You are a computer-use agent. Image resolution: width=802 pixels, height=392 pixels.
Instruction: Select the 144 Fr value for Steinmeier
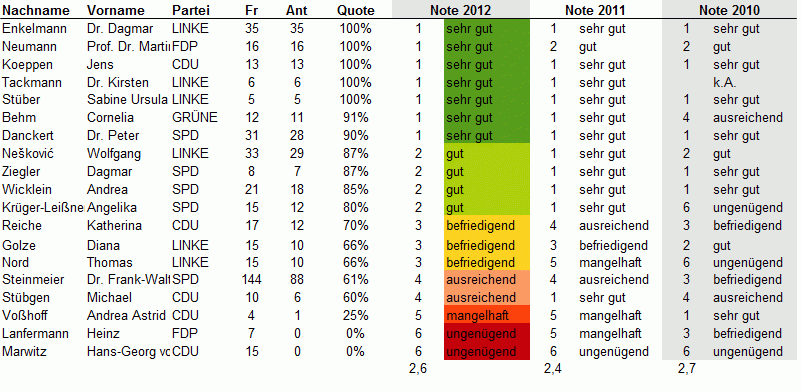click(x=252, y=280)
